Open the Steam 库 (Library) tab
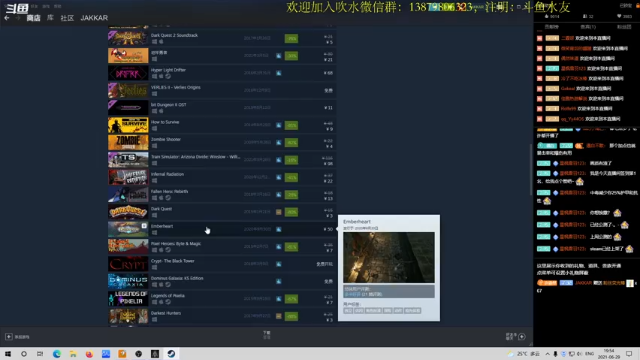 50,18
